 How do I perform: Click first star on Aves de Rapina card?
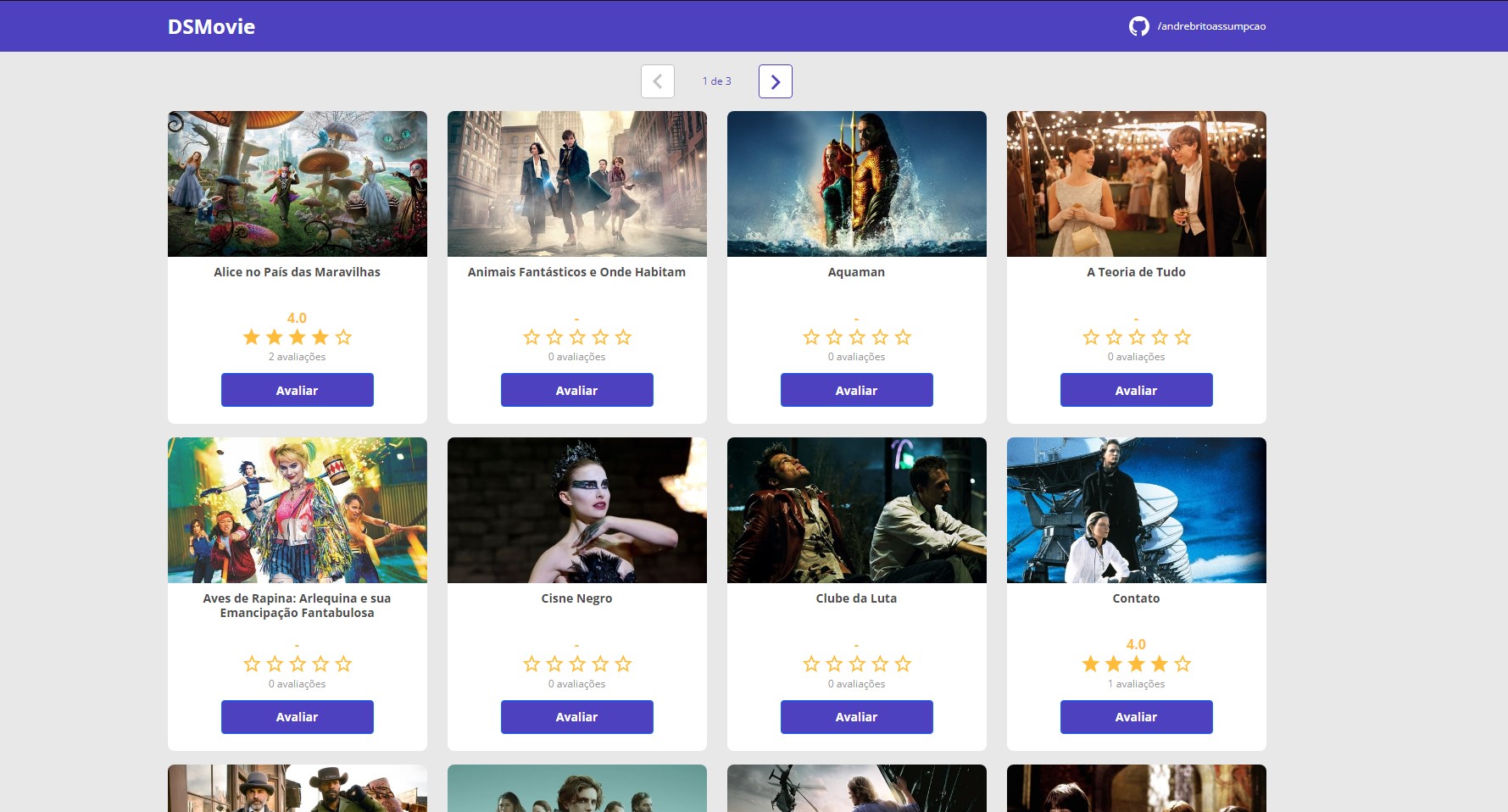(252, 664)
